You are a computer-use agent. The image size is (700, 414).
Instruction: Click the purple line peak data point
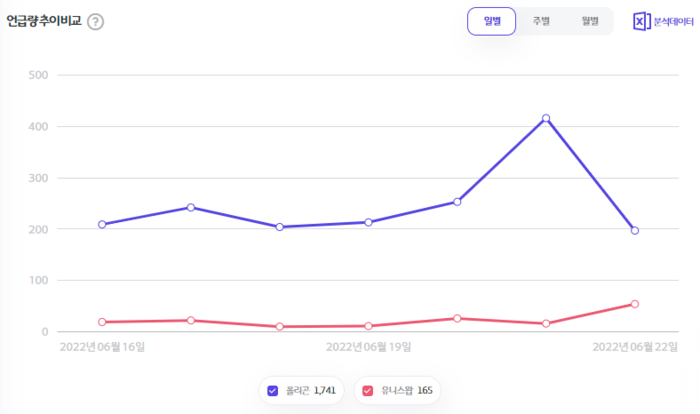pyautogui.click(x=546, y=118)
